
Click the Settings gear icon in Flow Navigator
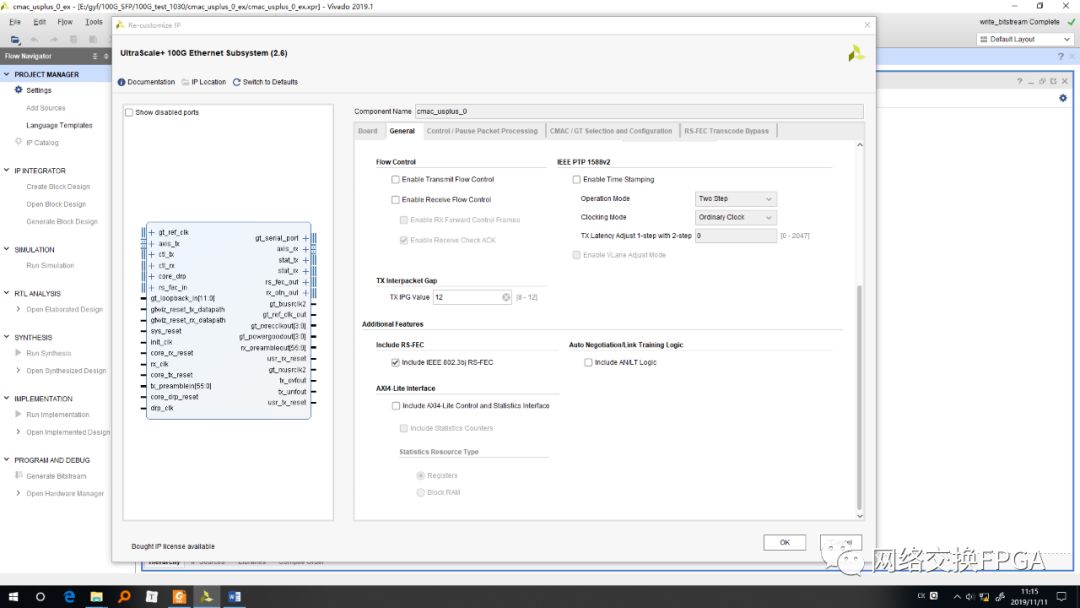coord(19,90)
